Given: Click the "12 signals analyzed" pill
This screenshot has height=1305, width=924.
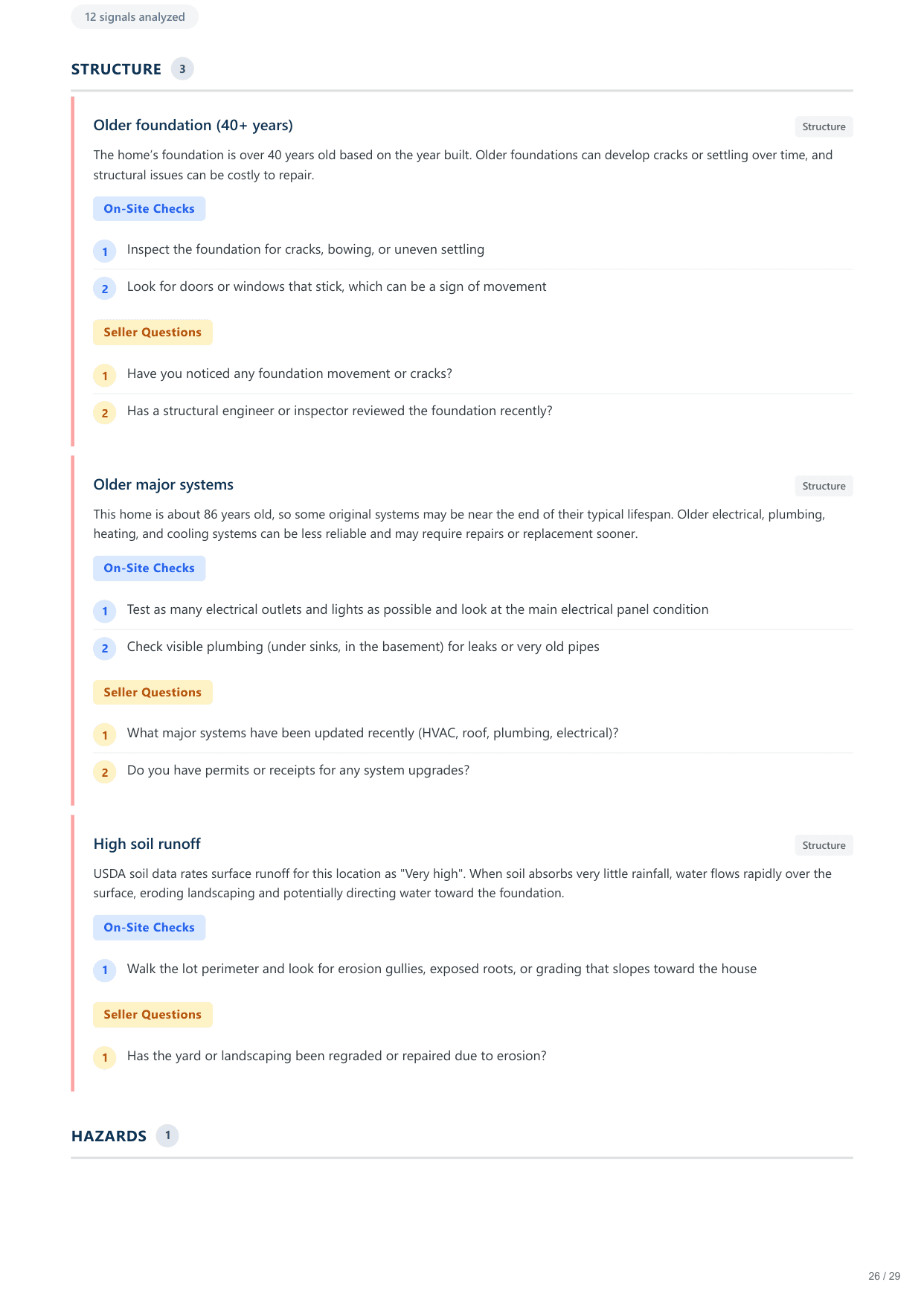Looking at the screenshot, I should click(x=135, y=17).
